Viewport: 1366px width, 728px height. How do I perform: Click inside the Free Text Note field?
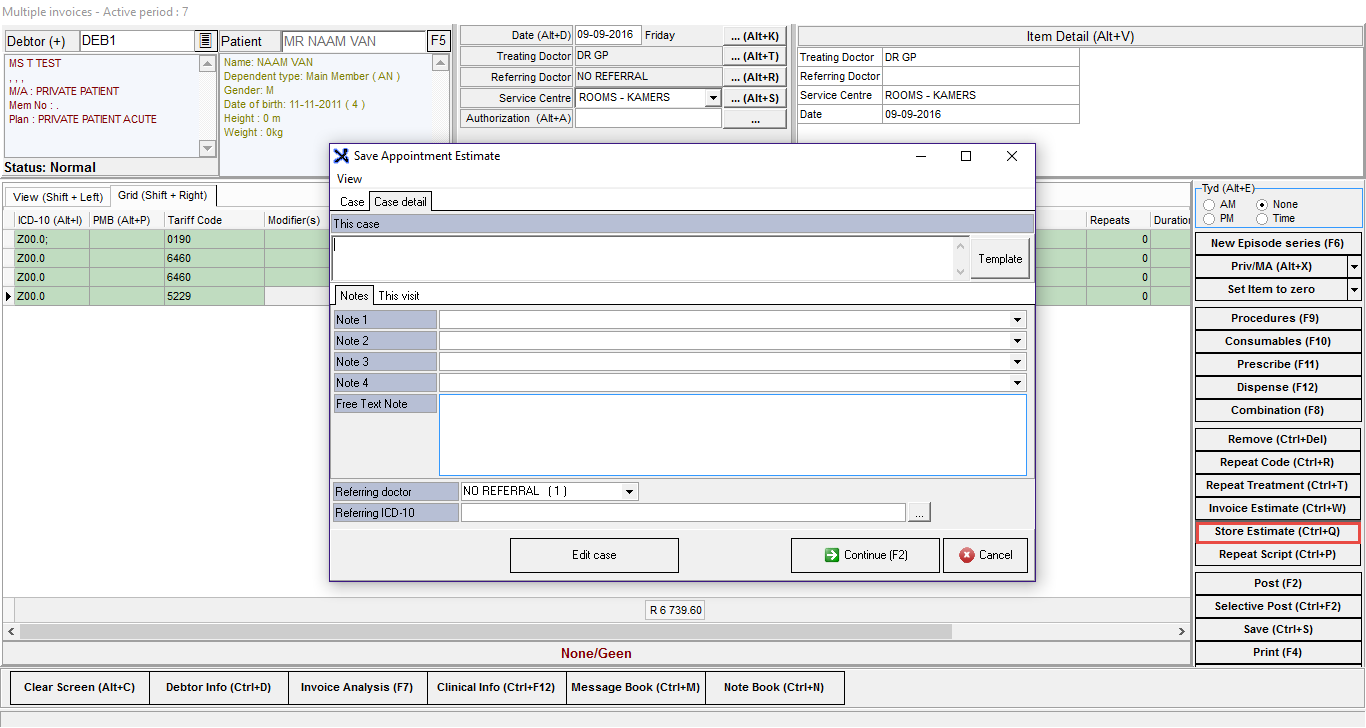[732, 435]
